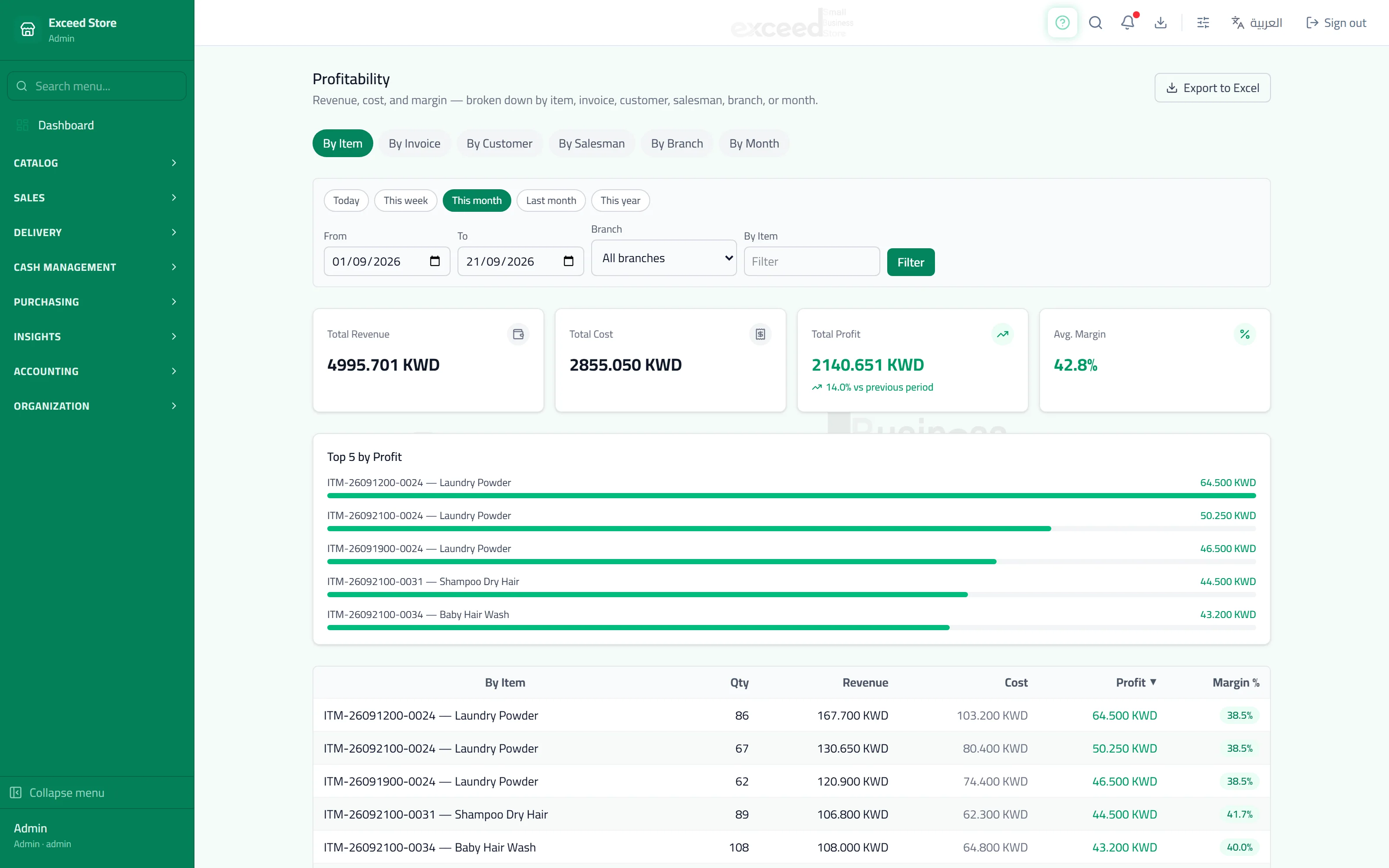The width and height of the screenshot is (1389, 868).
Task: Open the All branches dropdown
Action: point(664,258)
